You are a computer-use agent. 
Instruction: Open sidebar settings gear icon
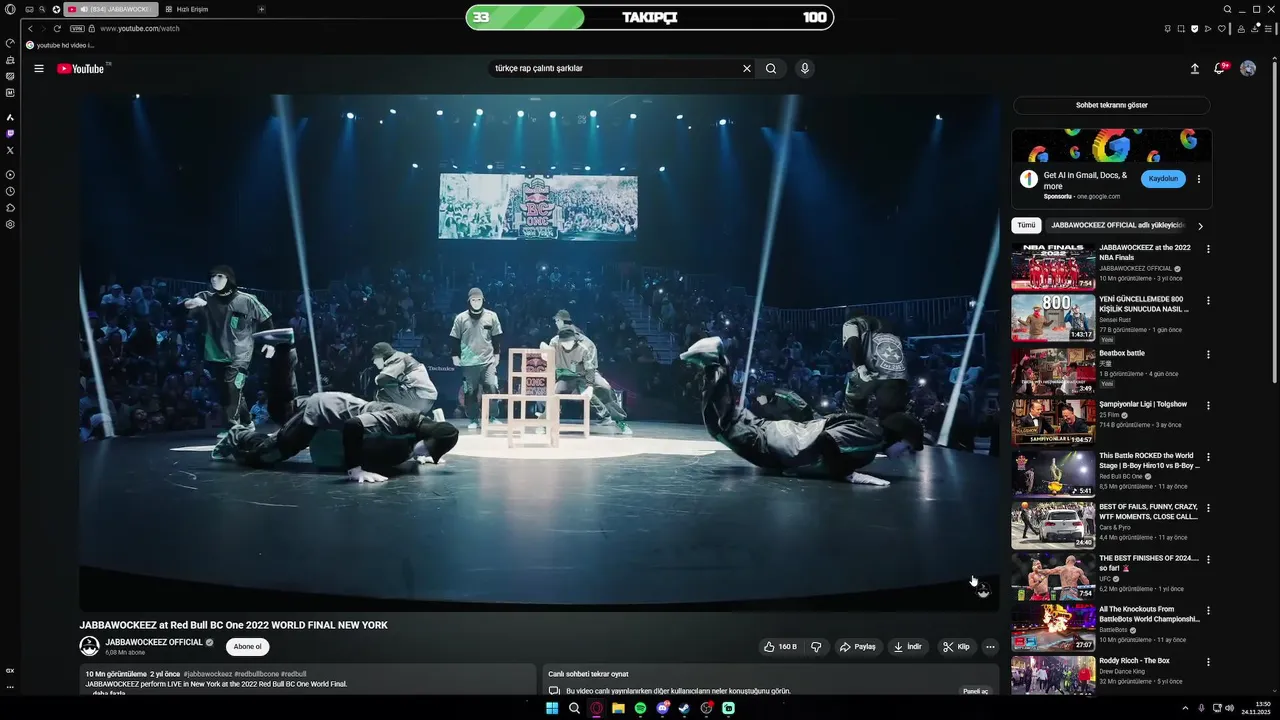click(10, 224)
